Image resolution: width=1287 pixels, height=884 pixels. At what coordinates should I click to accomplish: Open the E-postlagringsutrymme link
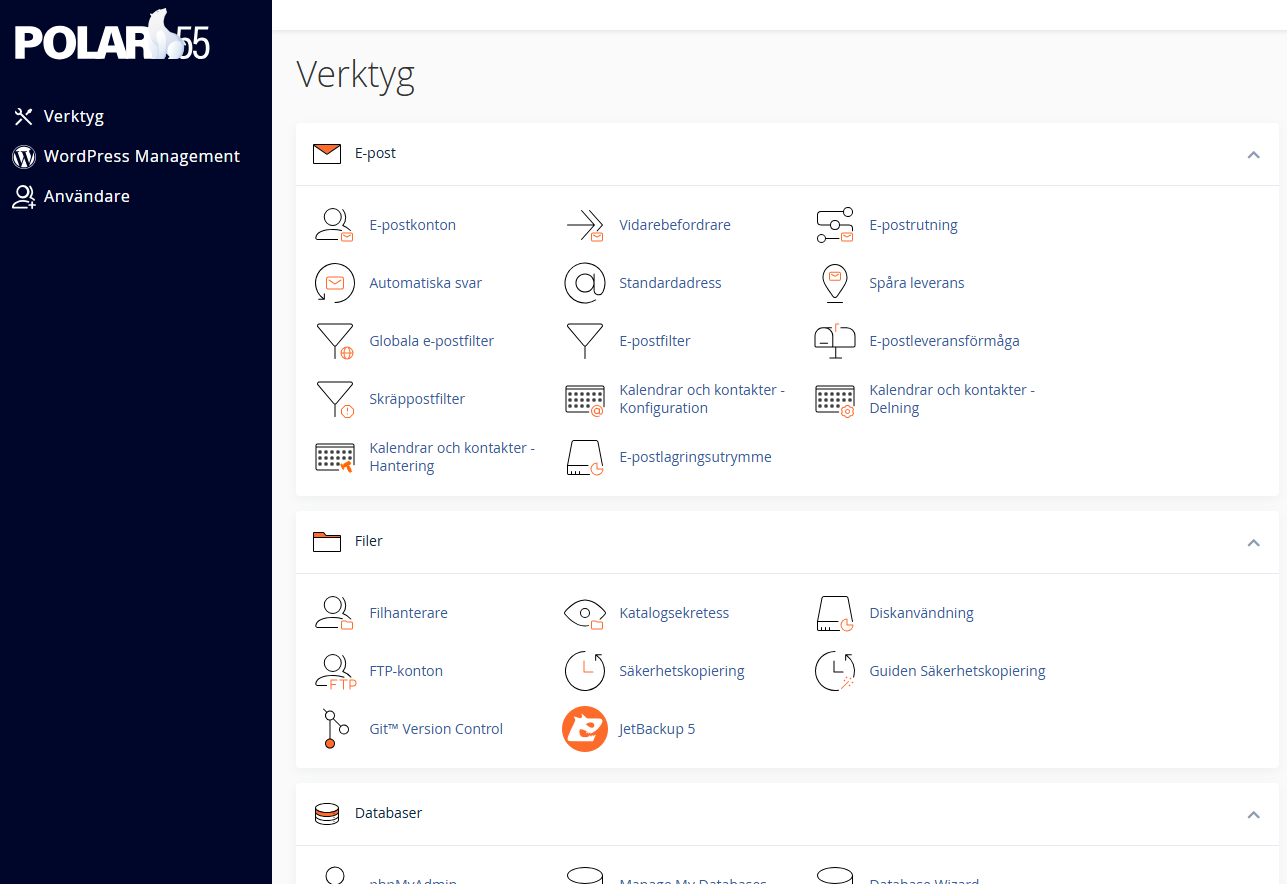pyautogui.click(x=695, y=457)
